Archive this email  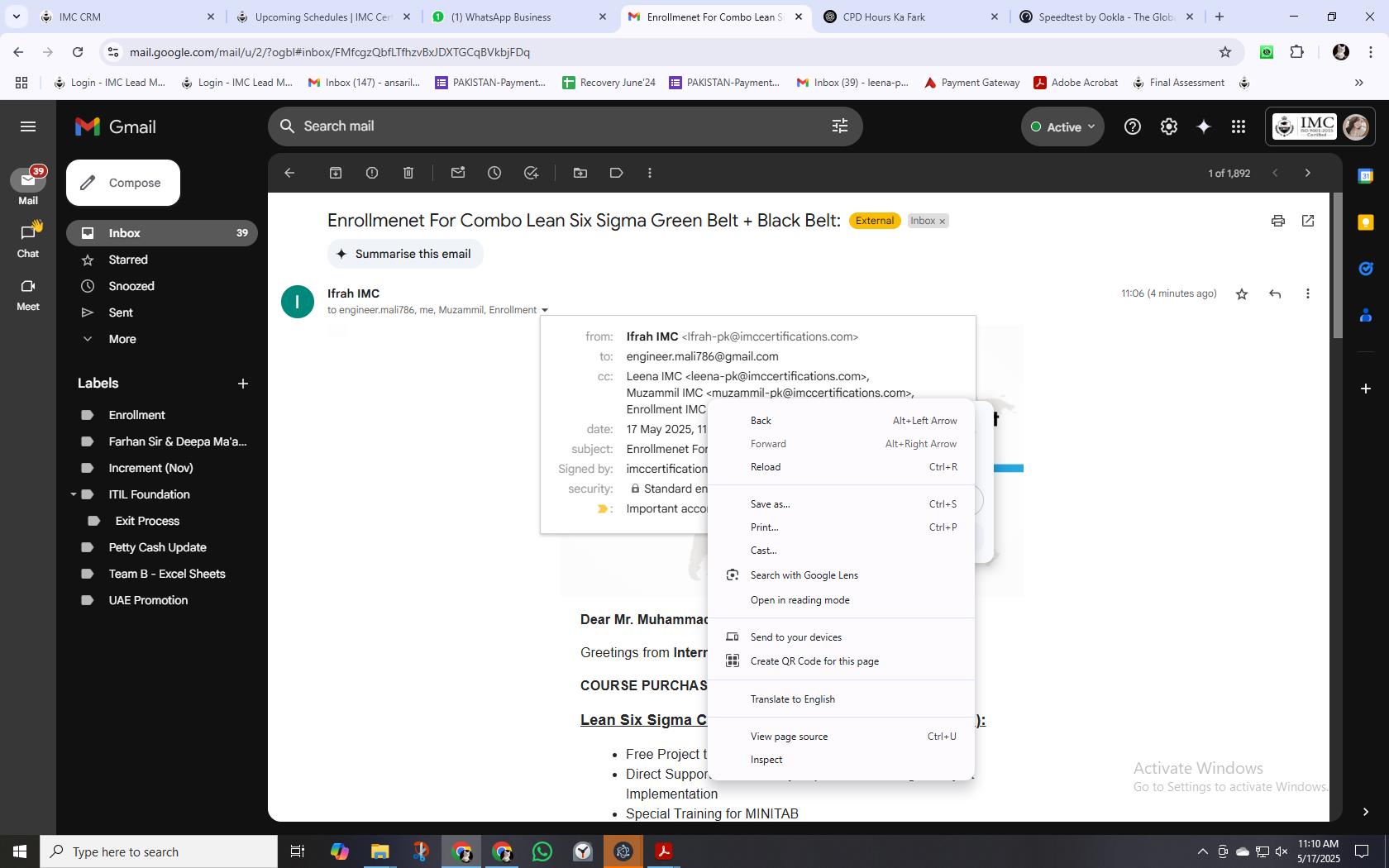tap(336, 173)
